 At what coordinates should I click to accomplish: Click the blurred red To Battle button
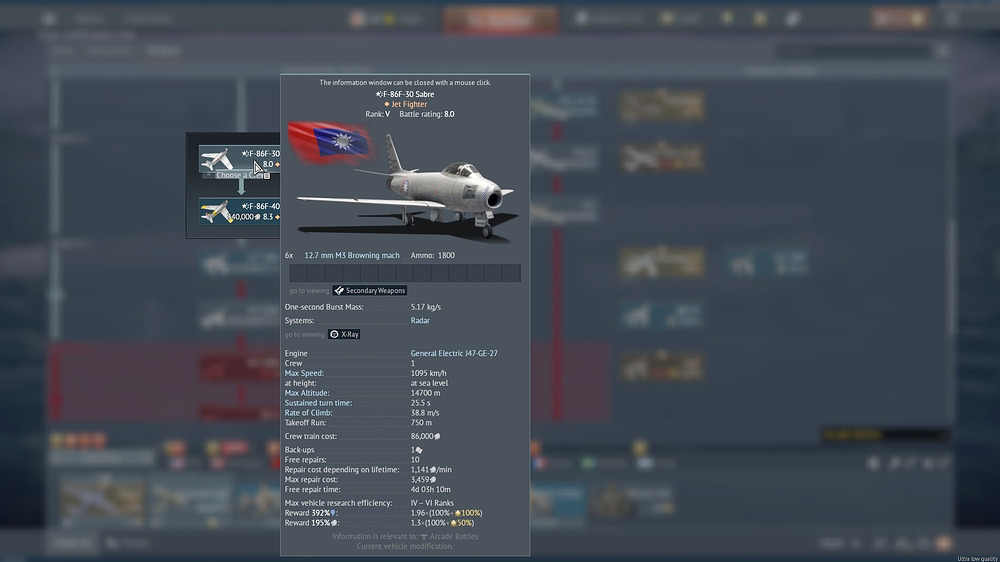coord(501,20)
